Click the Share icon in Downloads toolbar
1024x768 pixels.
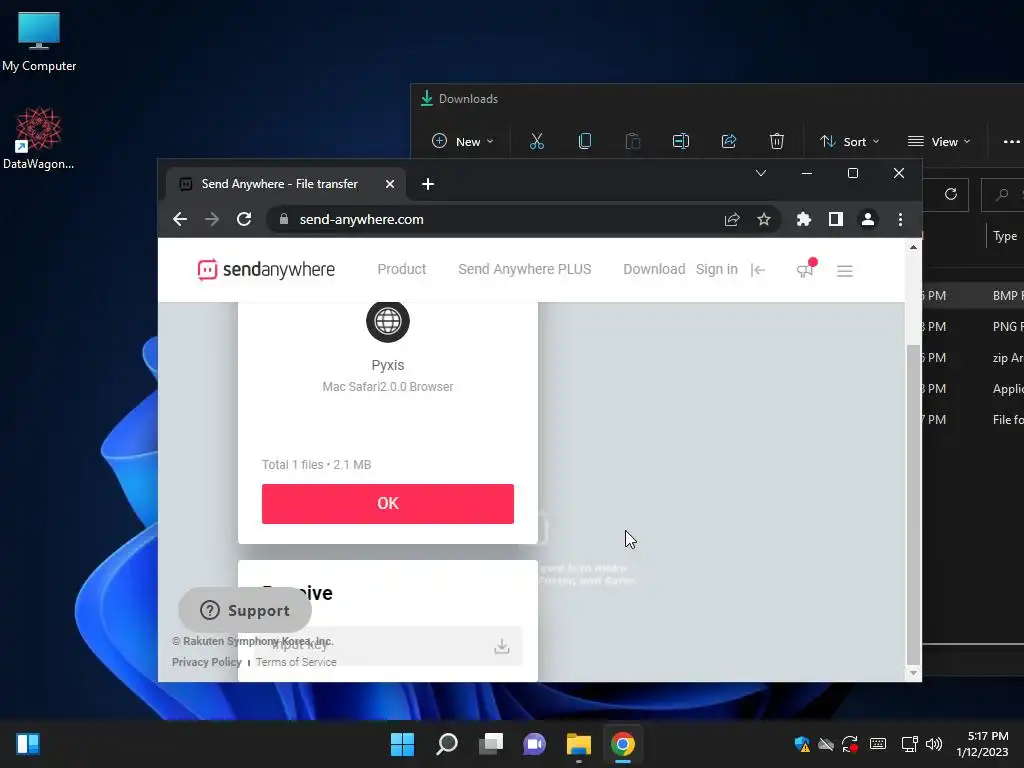(729, 141)
